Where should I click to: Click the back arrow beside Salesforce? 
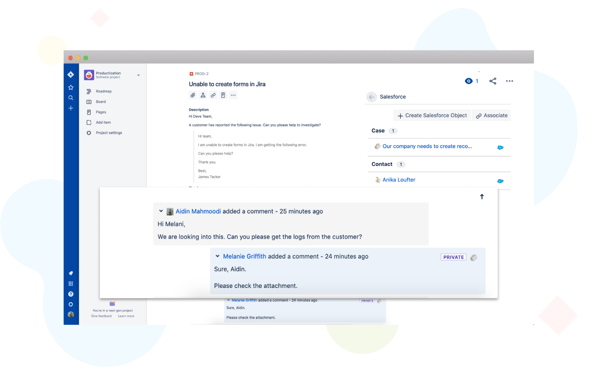coord(371,97)
